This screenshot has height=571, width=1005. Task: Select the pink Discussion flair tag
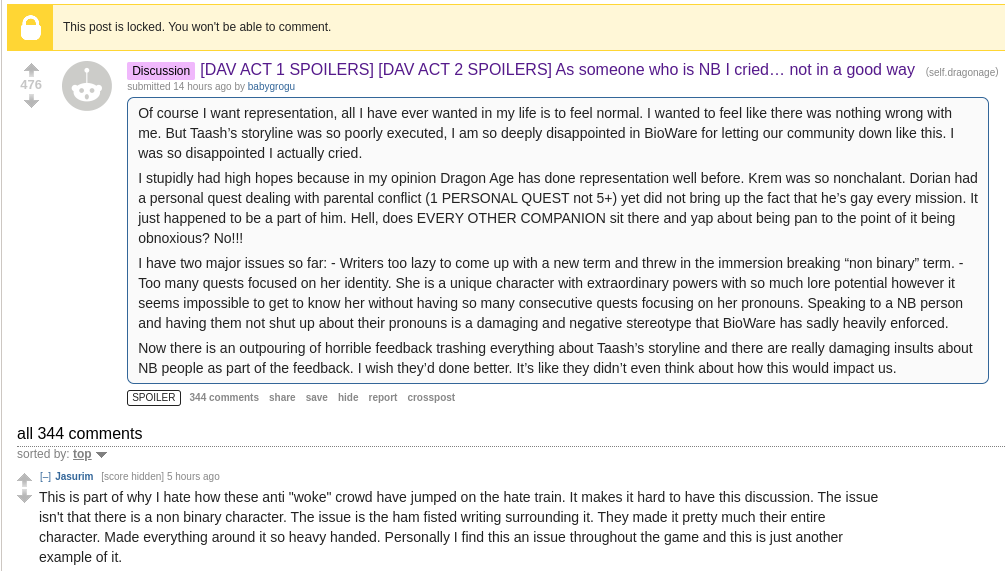tap(162, 70)
